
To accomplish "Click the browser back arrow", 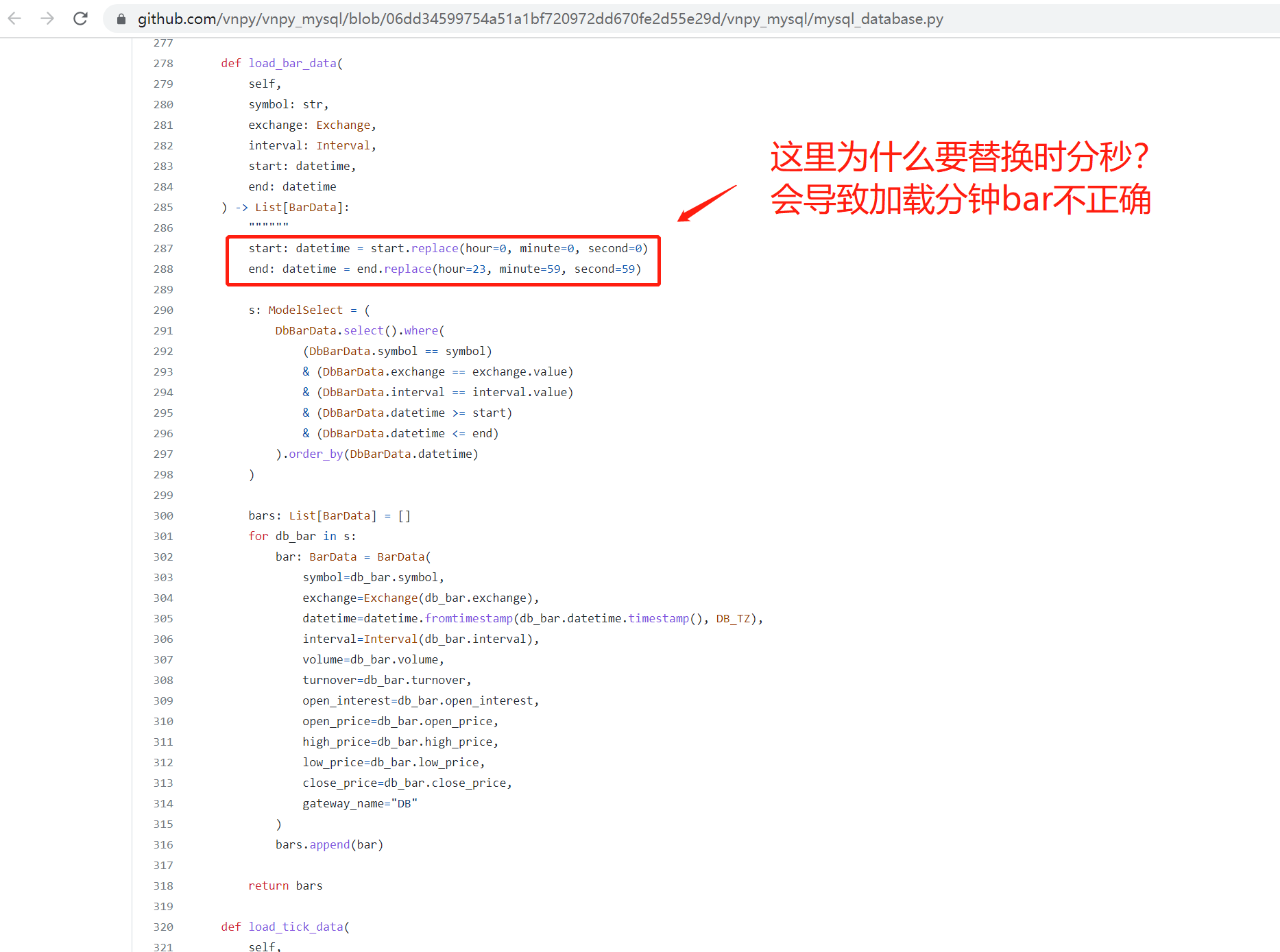I will [x=14, y=19].
